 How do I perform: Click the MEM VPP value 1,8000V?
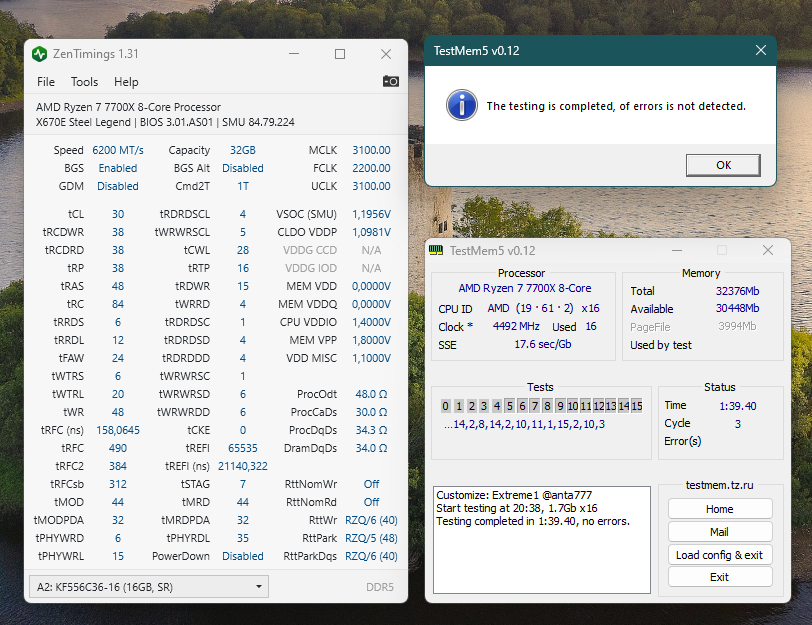(371, 340)
